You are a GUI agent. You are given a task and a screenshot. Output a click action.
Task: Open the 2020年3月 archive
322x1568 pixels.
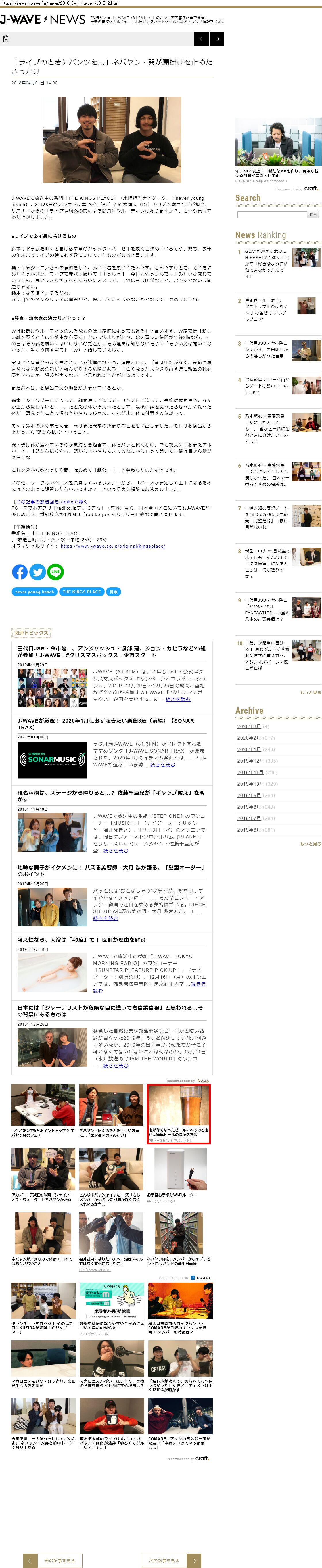coord(249,726)
